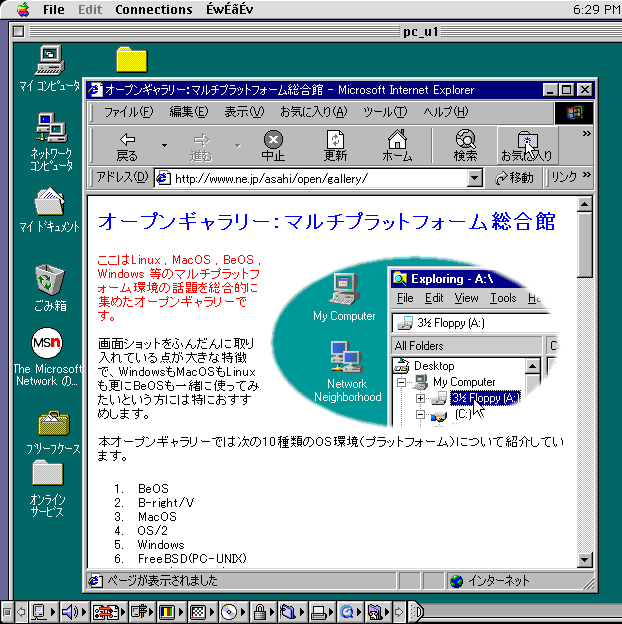
Task: Go to the Home (ホーム) page icon
Action: coord(397,146)
